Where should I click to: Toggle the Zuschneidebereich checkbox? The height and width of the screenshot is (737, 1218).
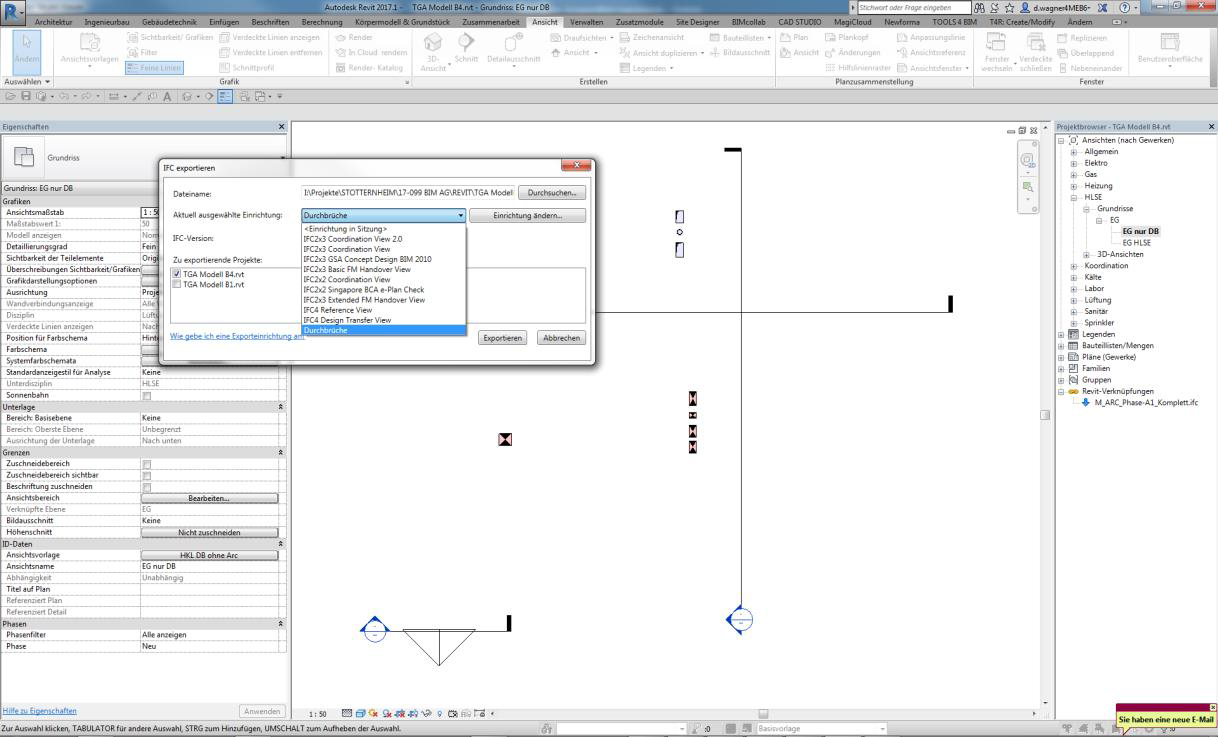(147, 464)
